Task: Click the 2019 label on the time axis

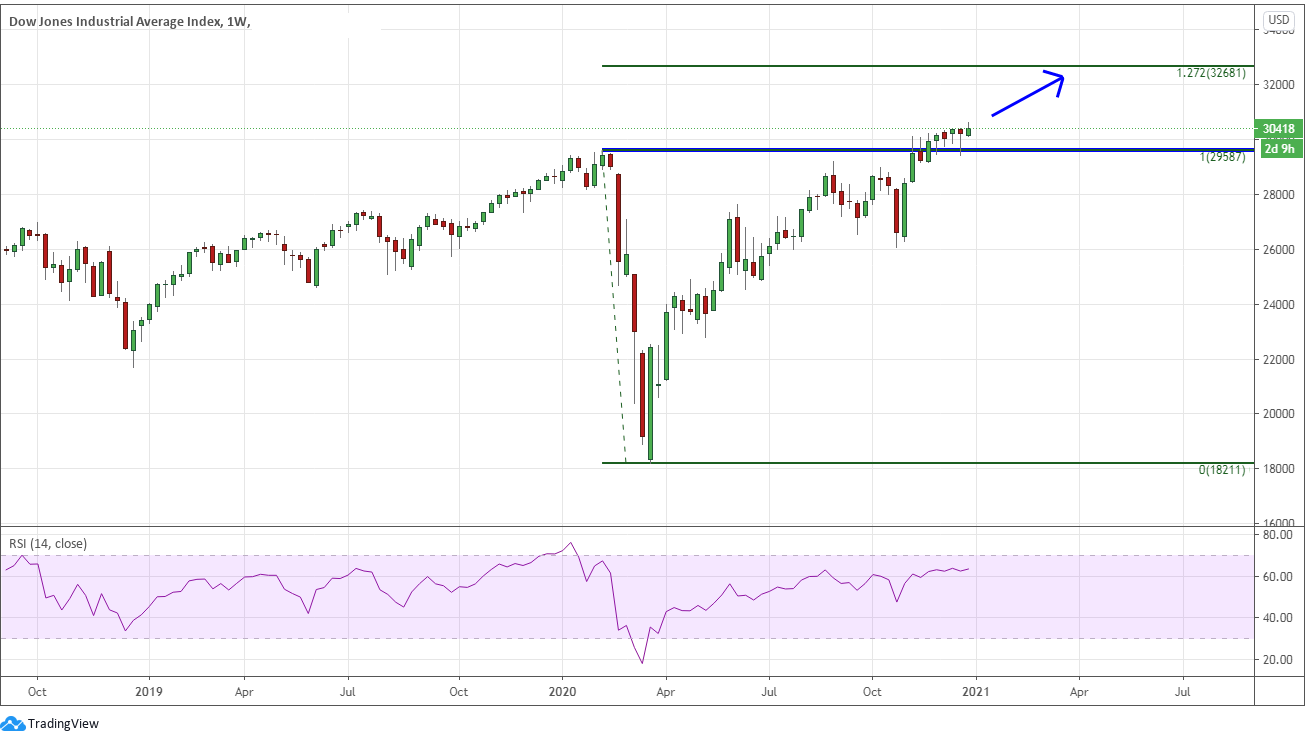Action: point(148,691)
